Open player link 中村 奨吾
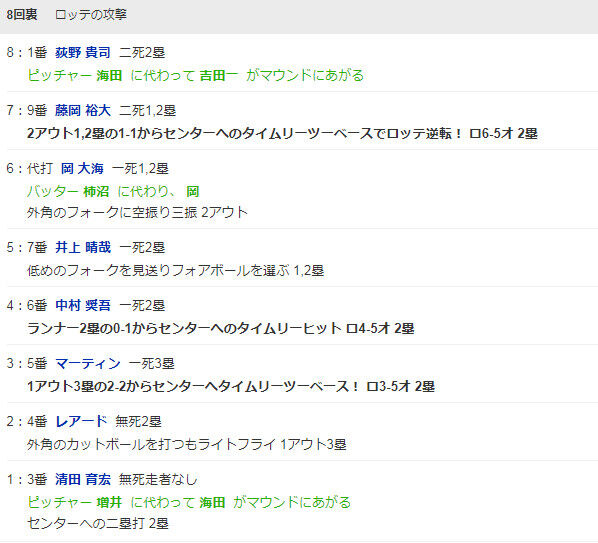 [x=83, y=305]
